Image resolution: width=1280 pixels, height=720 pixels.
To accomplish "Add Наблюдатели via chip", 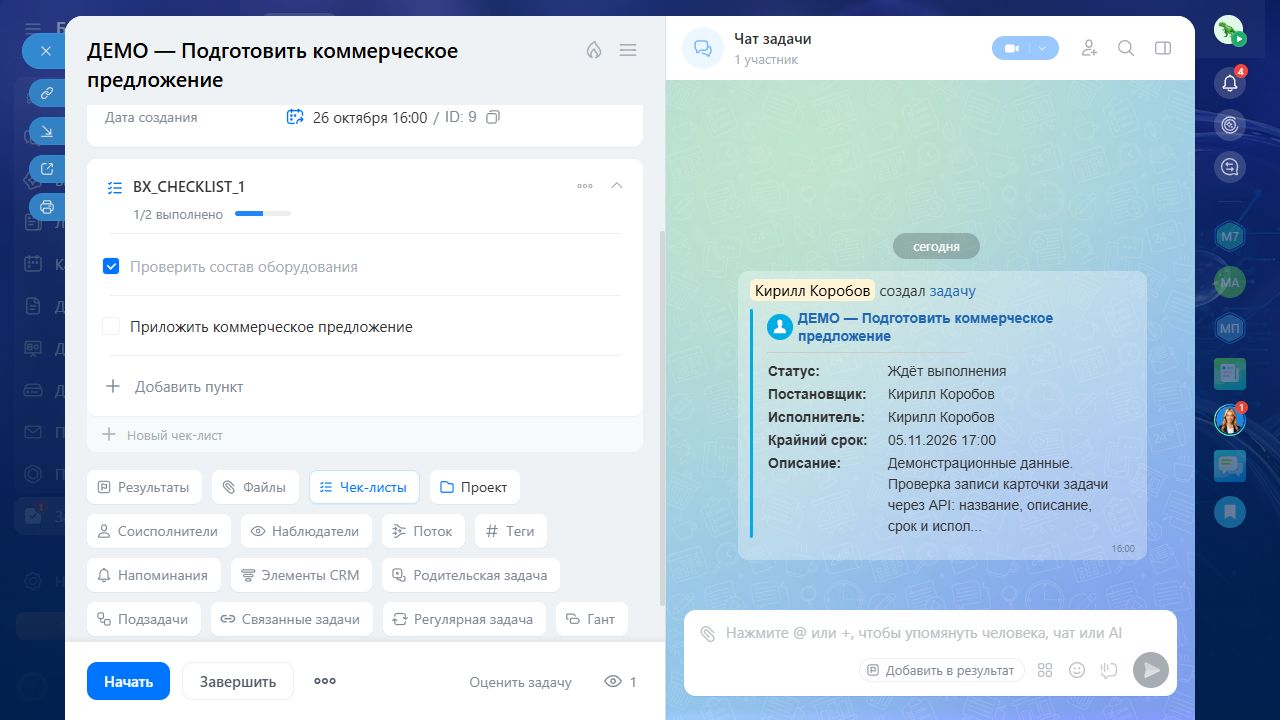I will click(x=306, y=531).
